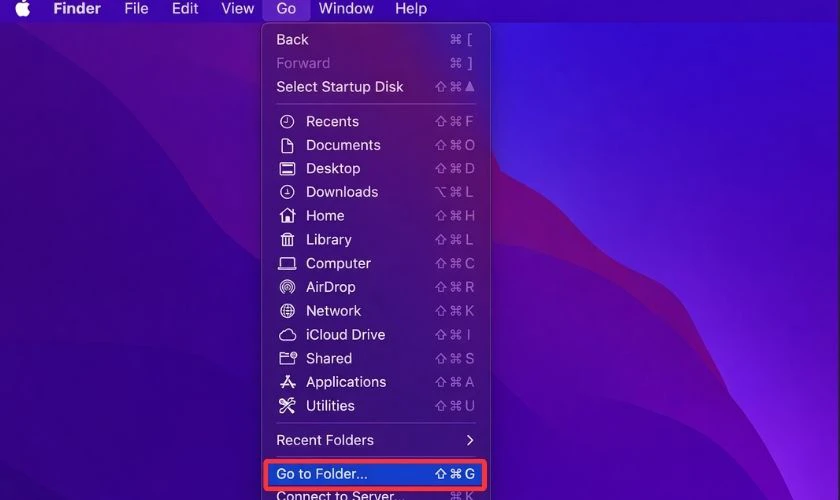The image size is (840, 500).
Task: Open the File menu
Action: [136, 9]
